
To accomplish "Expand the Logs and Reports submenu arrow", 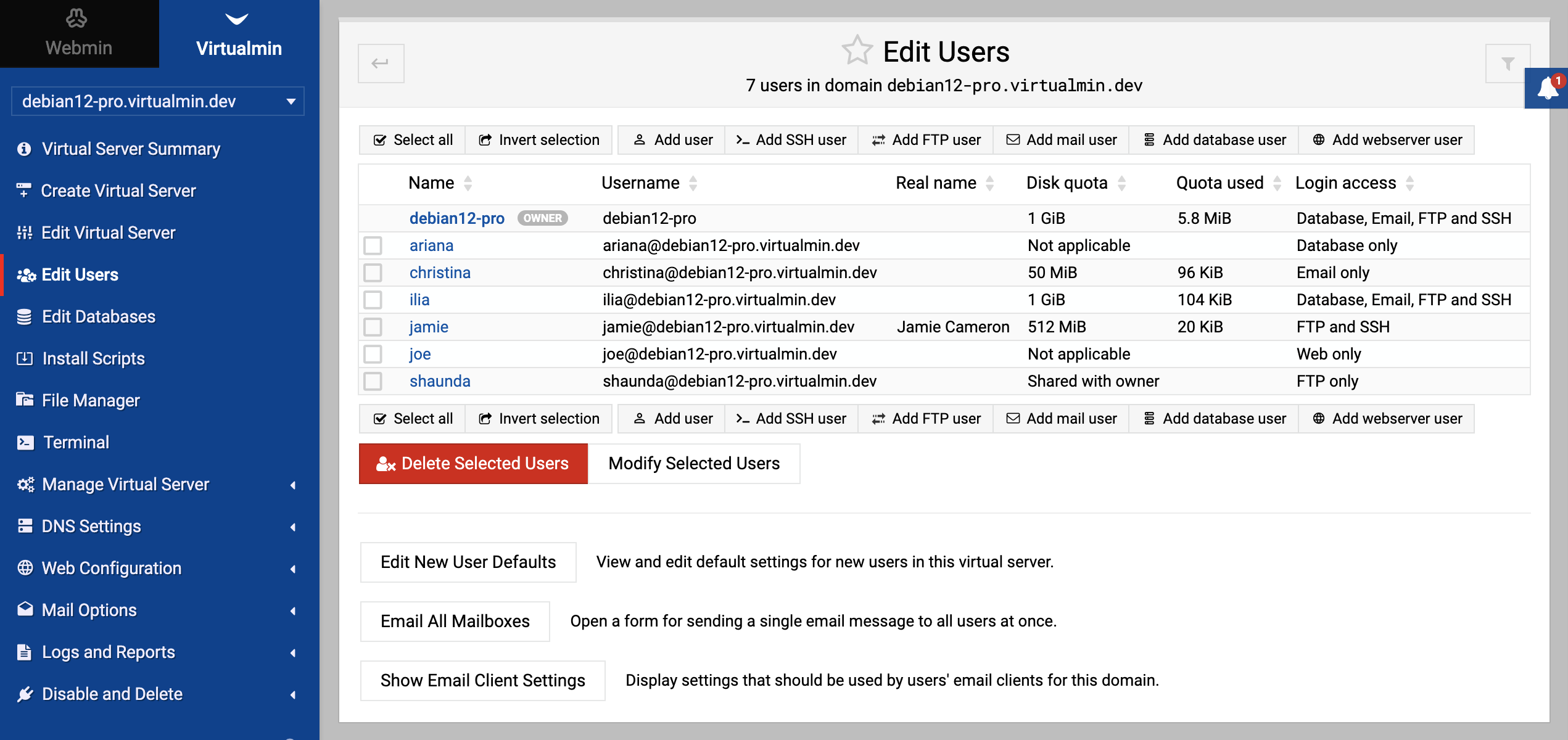I will tap(293, 653).
